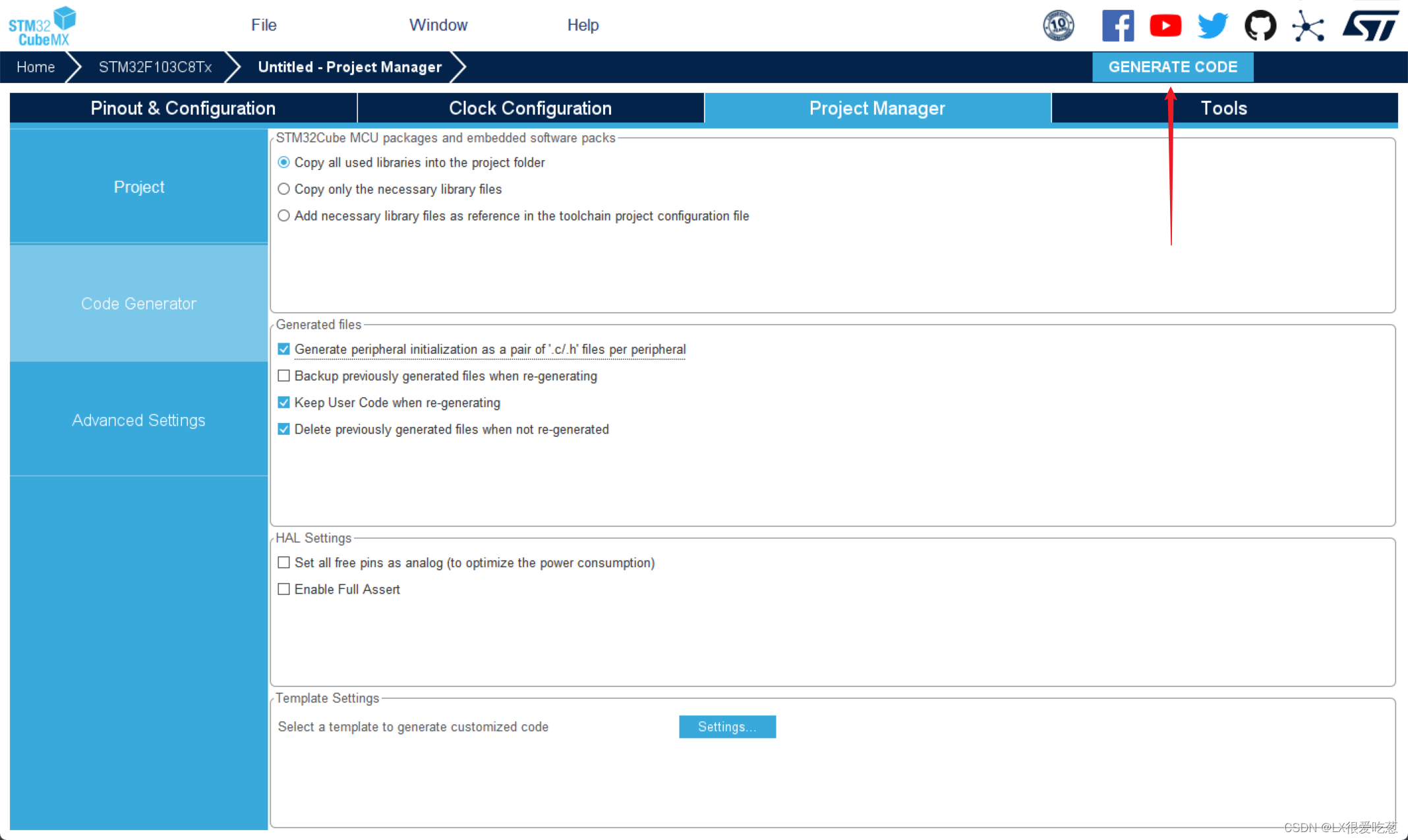Open the Twitter bird icon link
The image size is (1408, 840).
(1212, 26)
